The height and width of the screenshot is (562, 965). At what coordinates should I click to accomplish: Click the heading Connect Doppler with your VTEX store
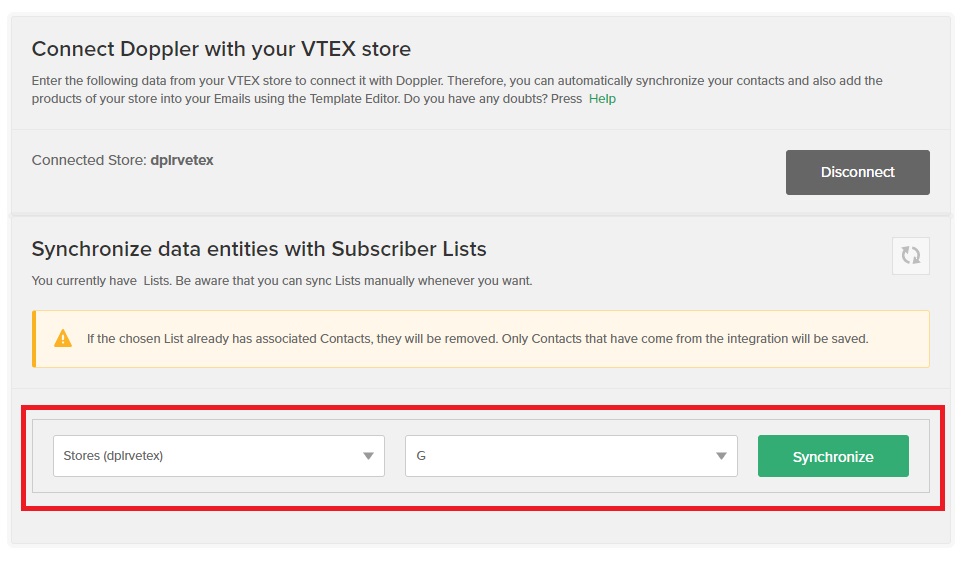point(221,49)
